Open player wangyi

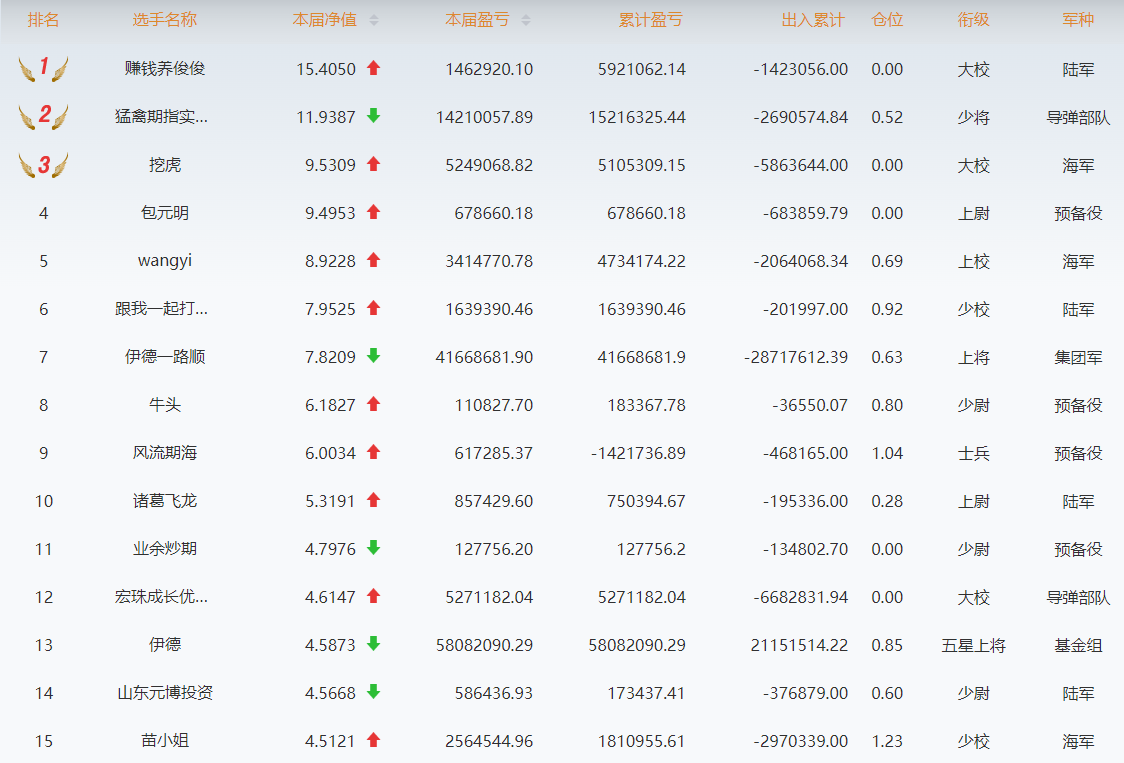click(165, 261)
